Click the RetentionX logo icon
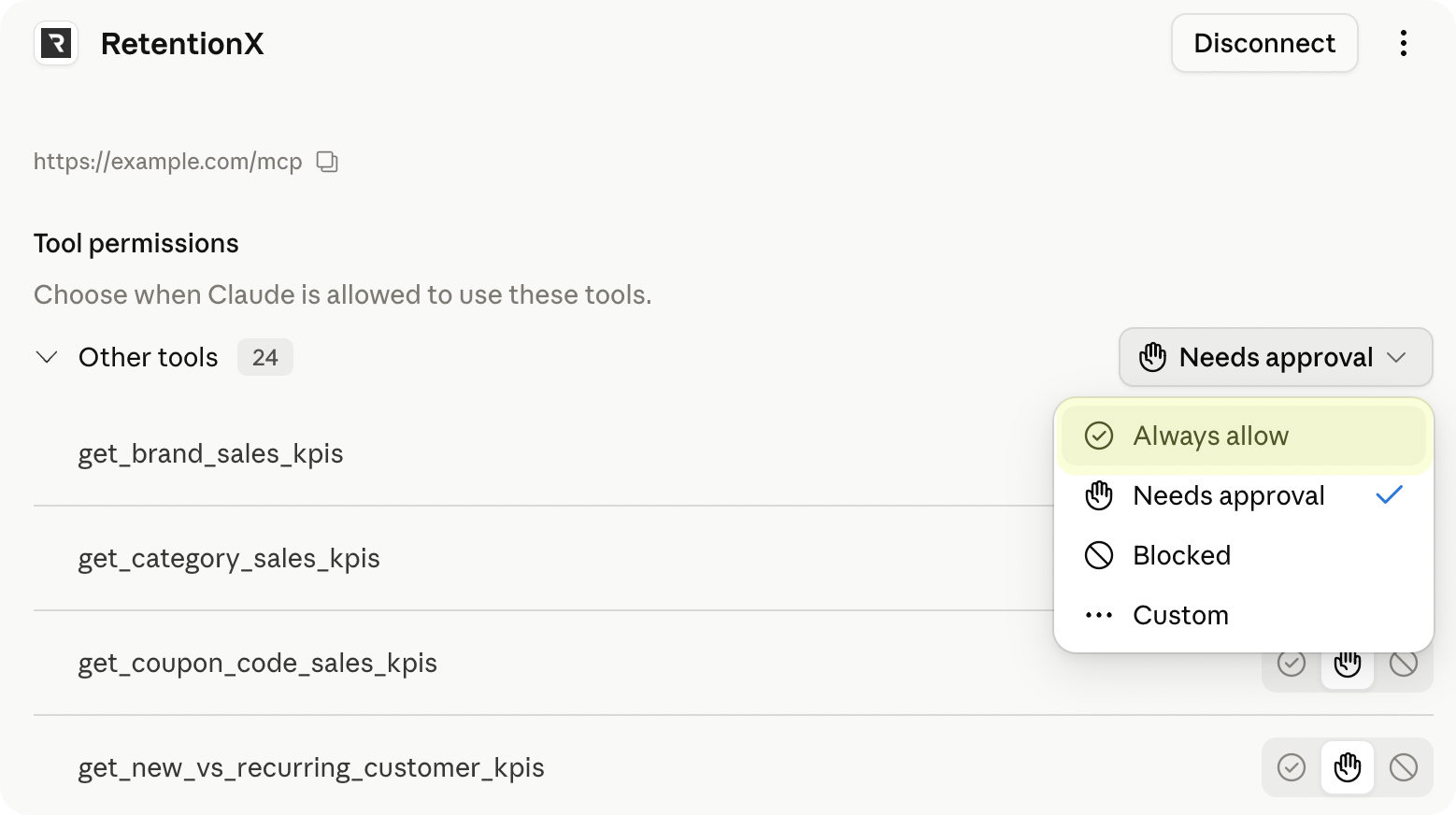 (56, 43)
